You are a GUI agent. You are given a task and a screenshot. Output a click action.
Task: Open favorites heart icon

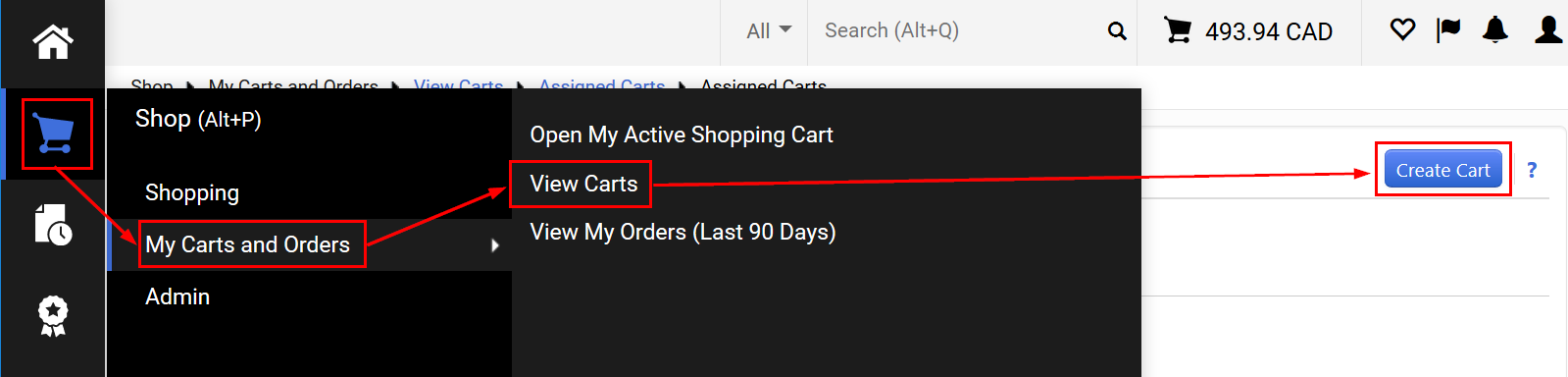pos(1402,30)
